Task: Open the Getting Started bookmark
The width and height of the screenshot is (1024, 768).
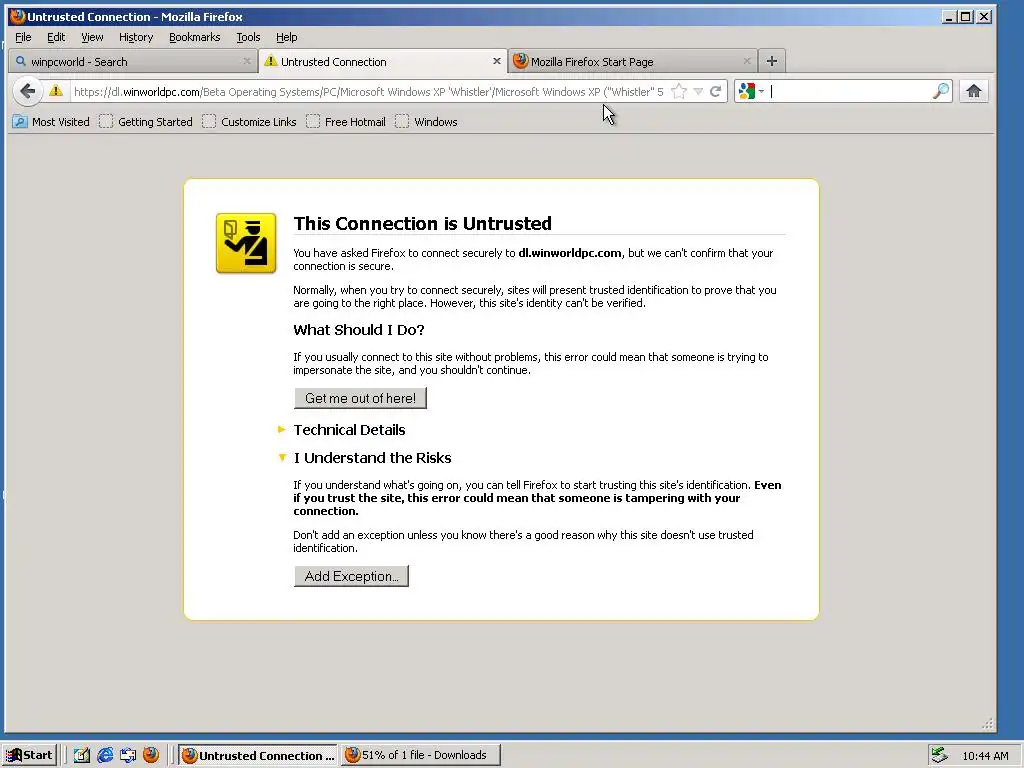Action: (146, 121)
